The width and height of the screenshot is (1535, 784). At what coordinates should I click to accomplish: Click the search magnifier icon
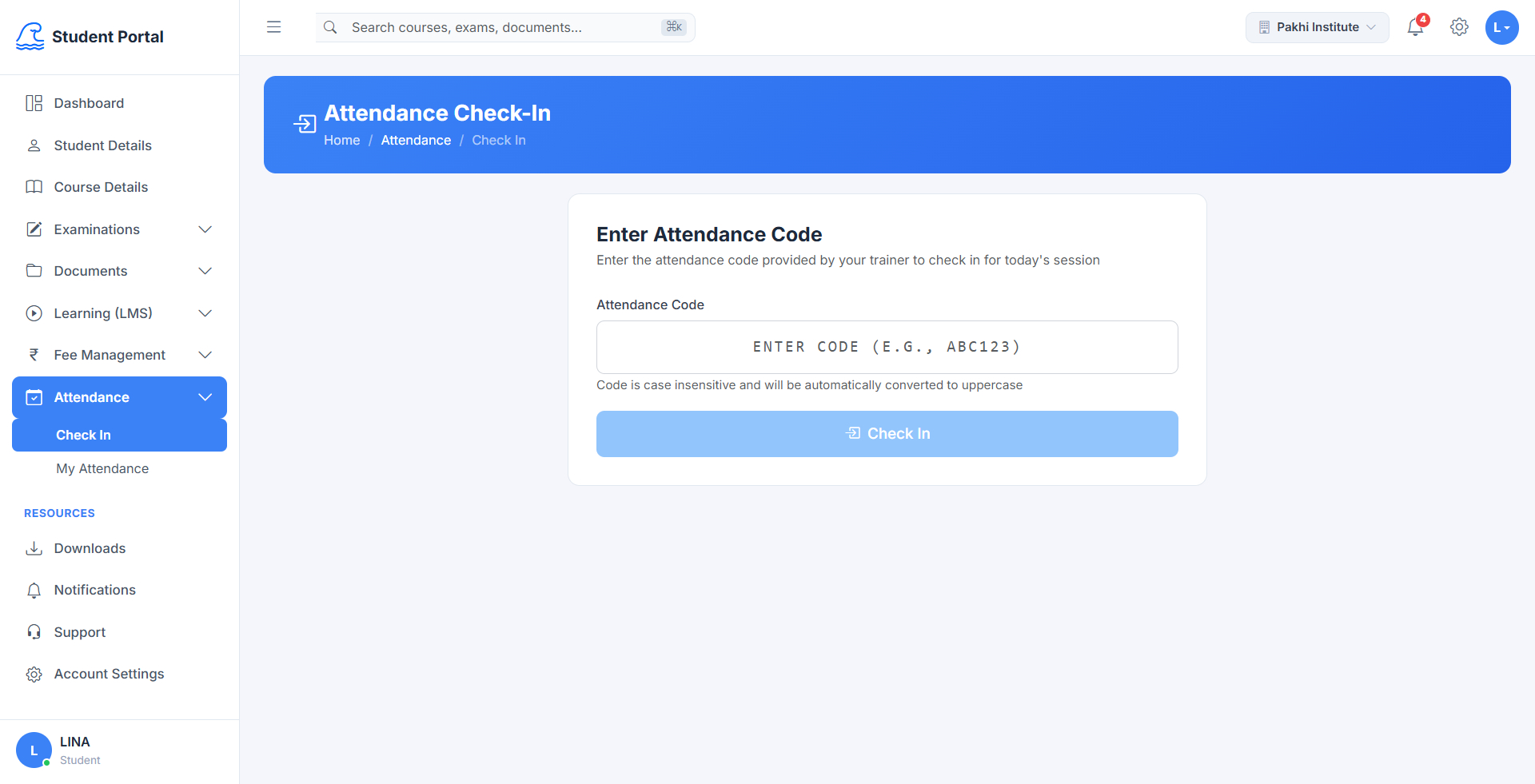(x=330, y=27)
